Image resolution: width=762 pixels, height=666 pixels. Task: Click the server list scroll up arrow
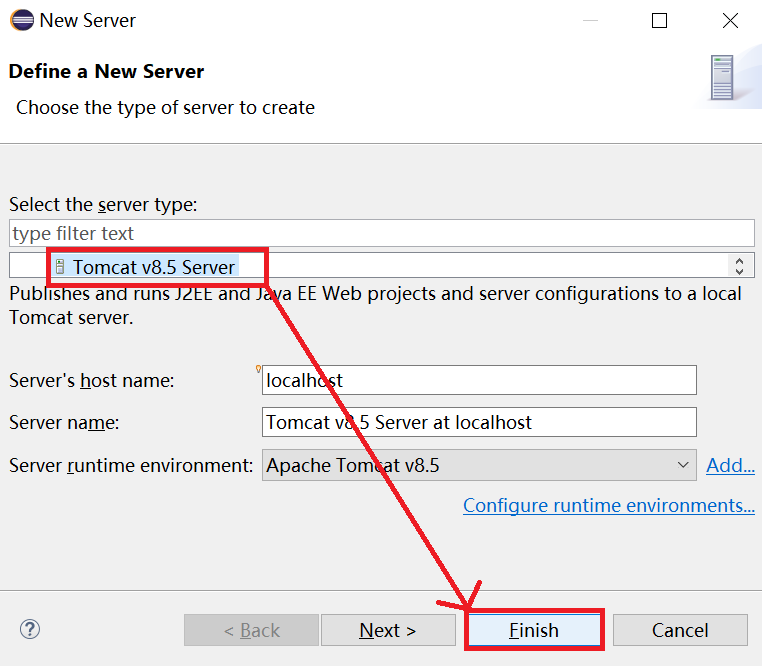click(x=740, y=261)
